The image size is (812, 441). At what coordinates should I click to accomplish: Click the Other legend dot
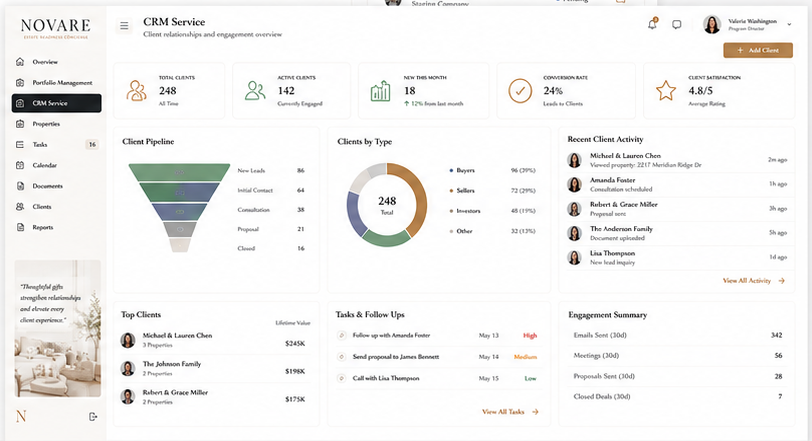tap(451, 231)
